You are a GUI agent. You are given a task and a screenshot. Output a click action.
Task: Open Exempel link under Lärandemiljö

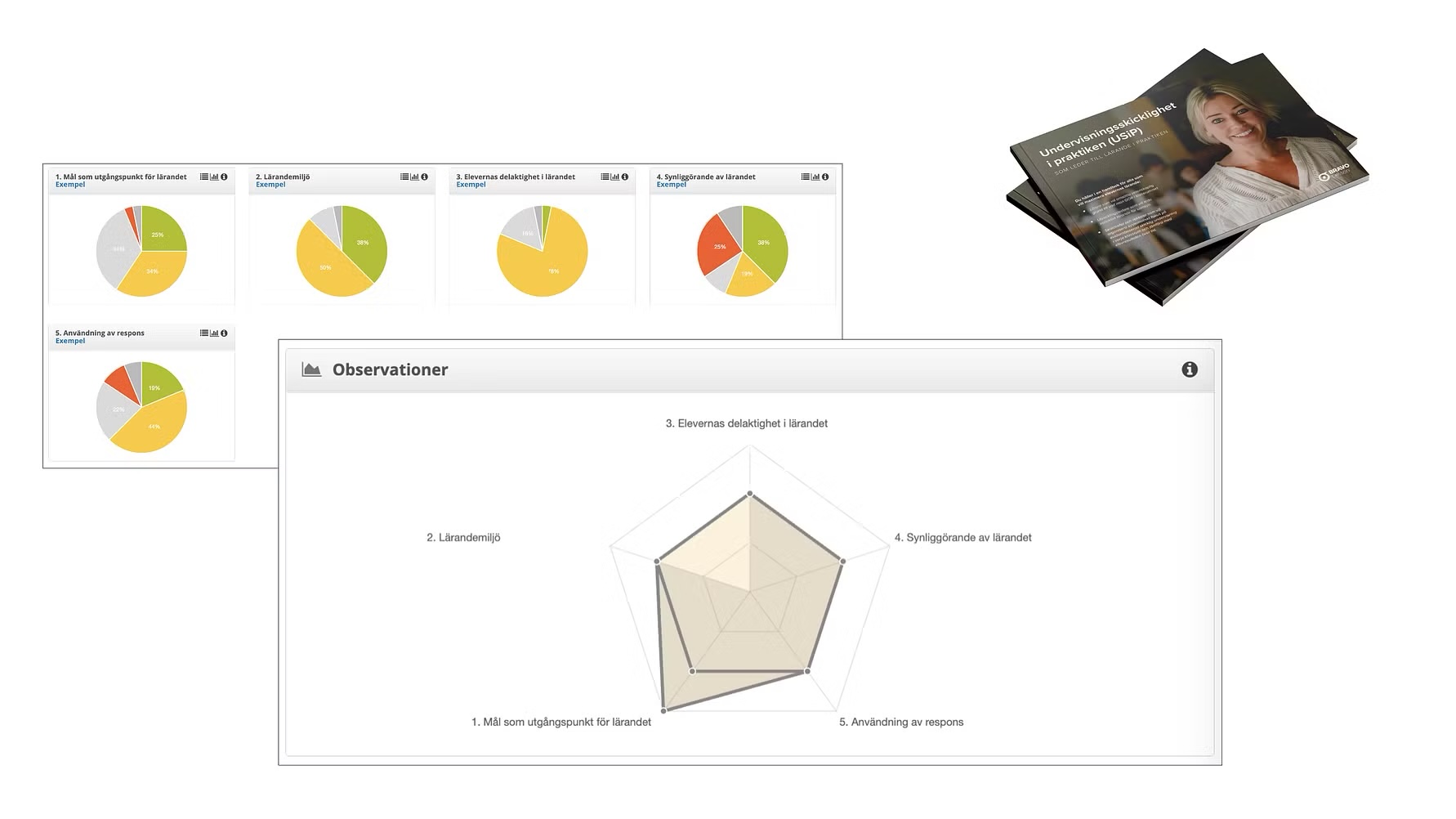coord(270,185)
